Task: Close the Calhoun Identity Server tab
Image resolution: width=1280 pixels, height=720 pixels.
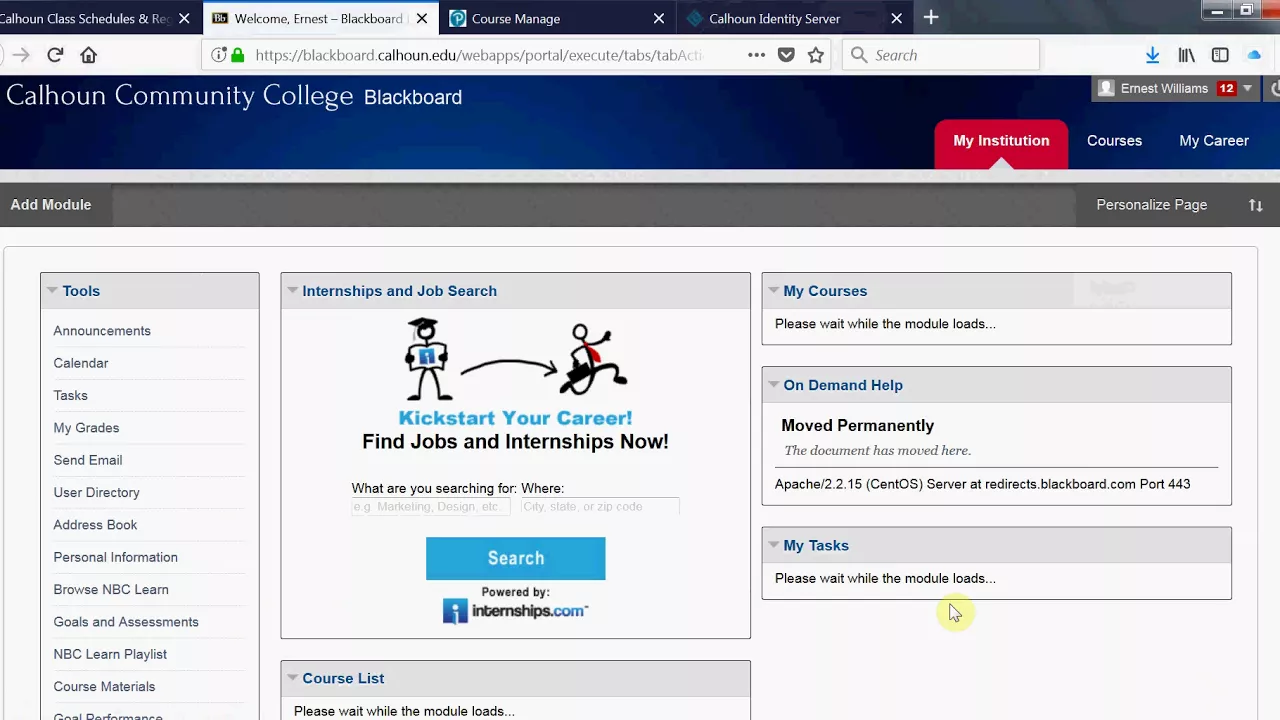Action: tap(896, 18)
